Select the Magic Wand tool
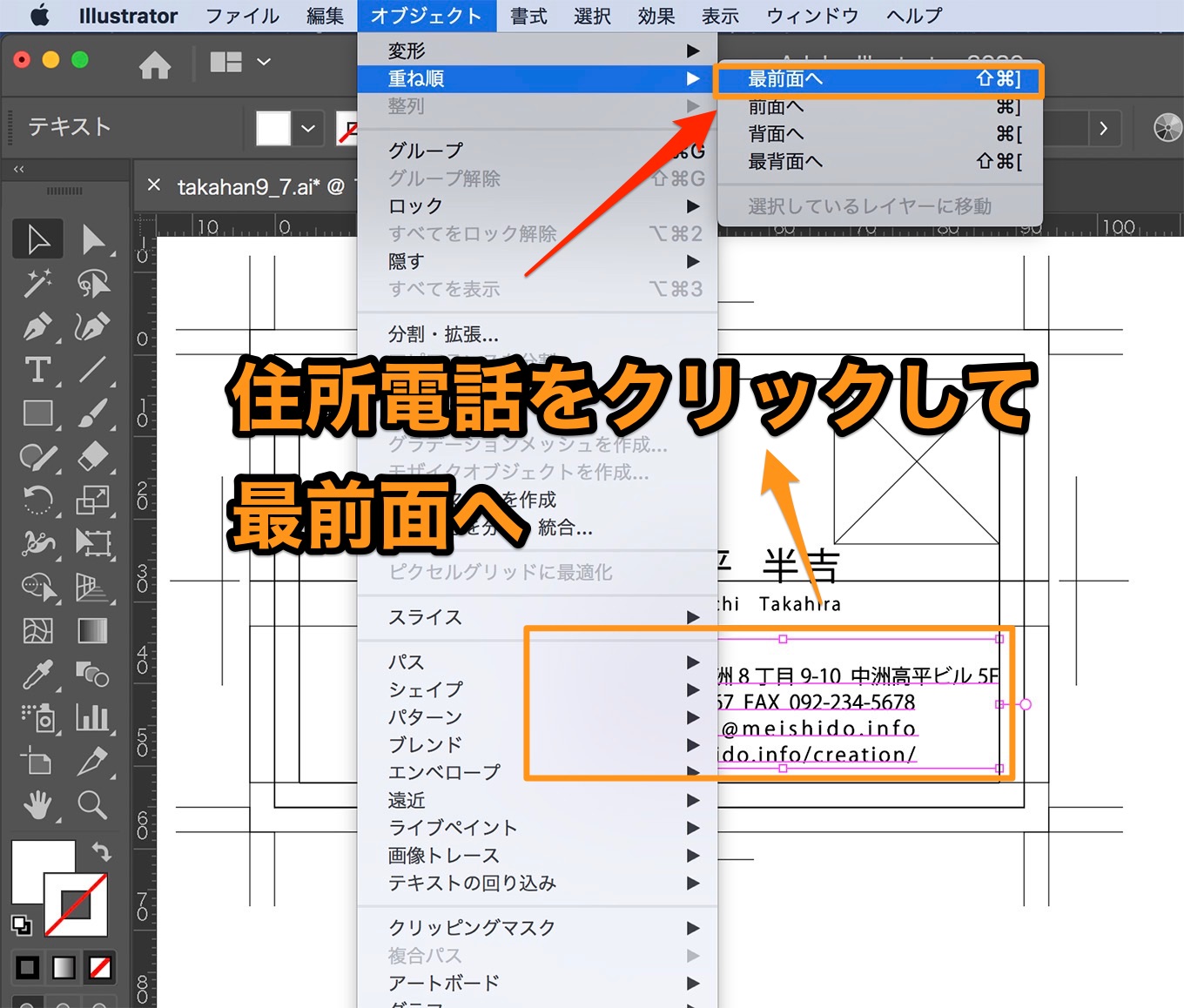Viewport: 1184px width, 1008px height. [x=37, y=283]
